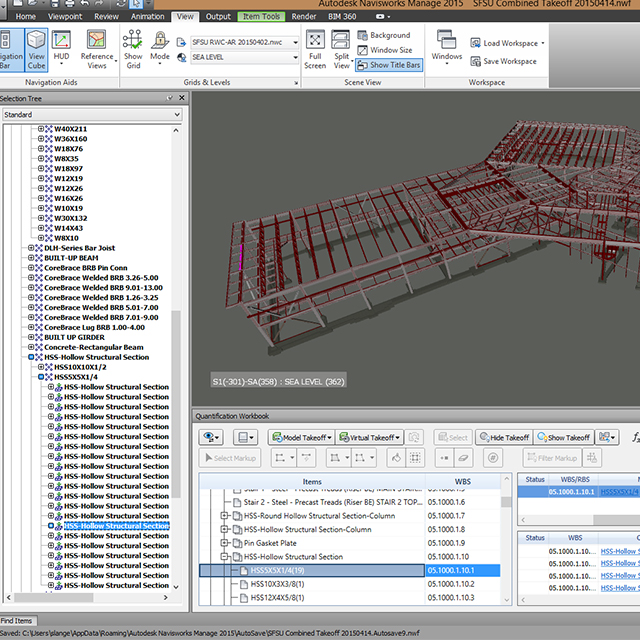Image resolution: width=640 pixels, height=640 pixels.
Task: Open the Animation ribbon tab
Action: click(x=147, y=17)
